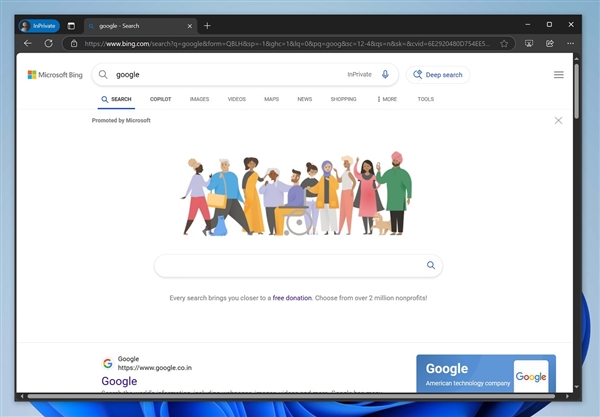The height and width of the screenshot is (417, 600).
Task: Open a new tab with the plus button
Action: tap(207, 25)
